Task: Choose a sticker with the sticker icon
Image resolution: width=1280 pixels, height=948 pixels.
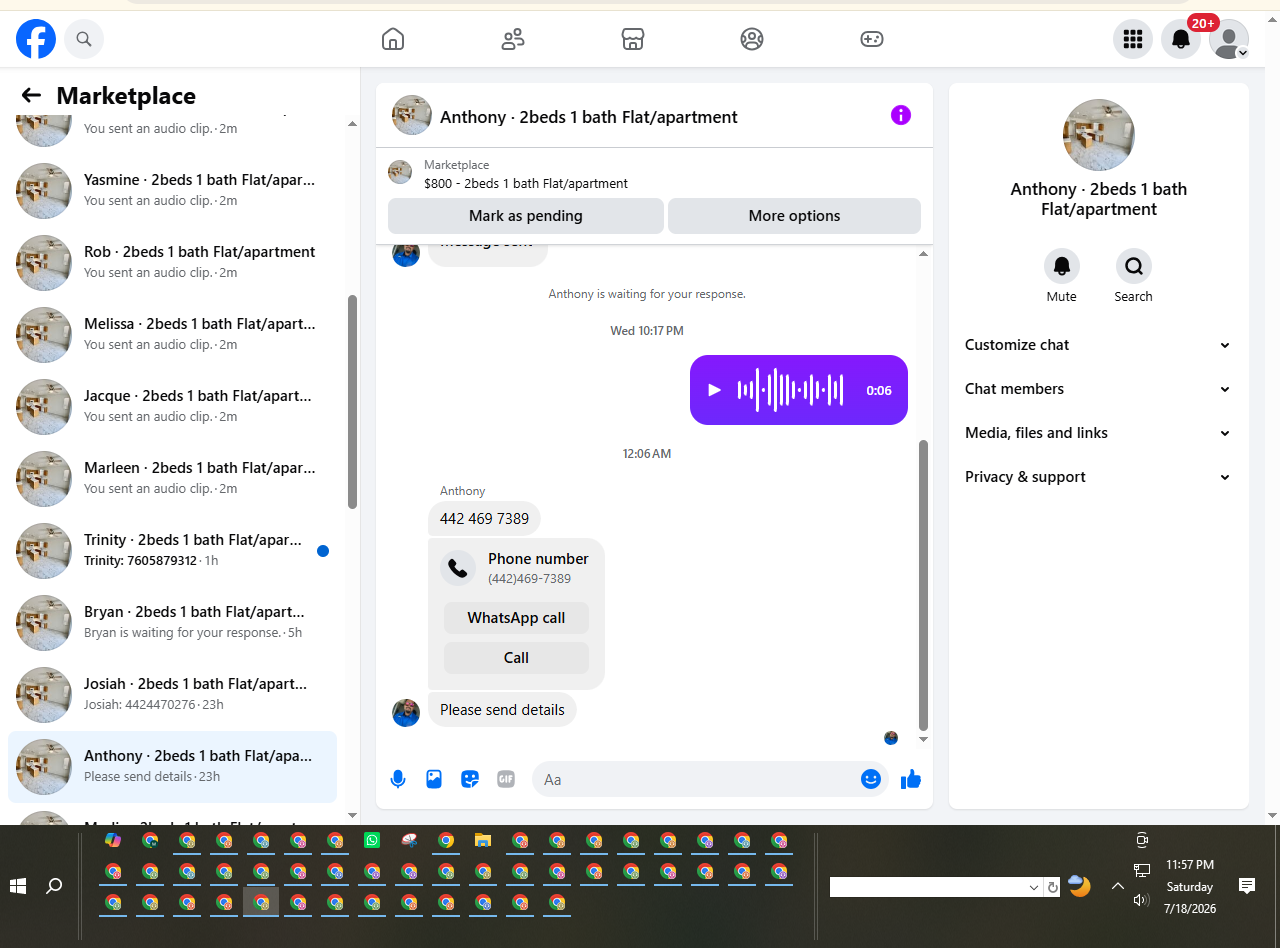Action: [x=470, y=779]
